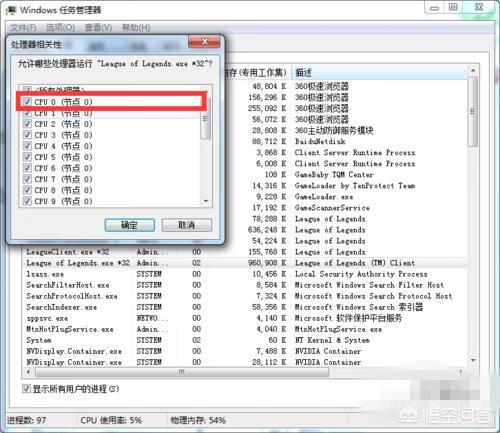Open the 文件(F) menu

[23, 27]
